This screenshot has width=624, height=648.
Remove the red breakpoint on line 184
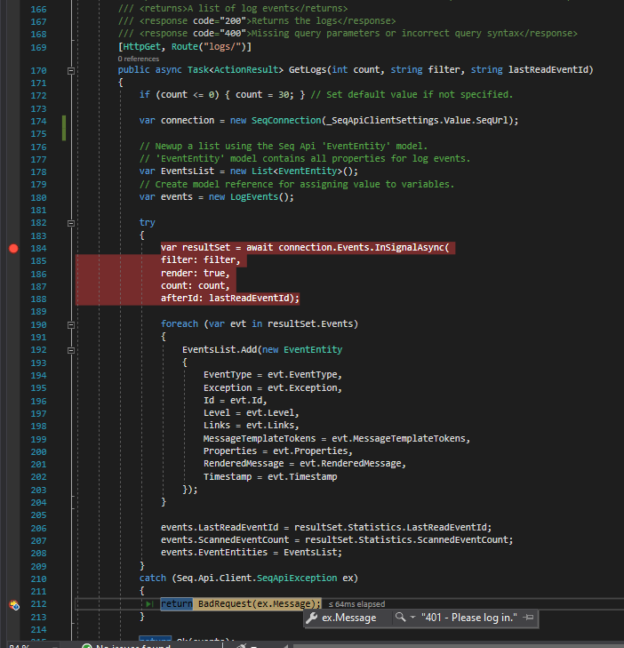(x=14, y=248)
